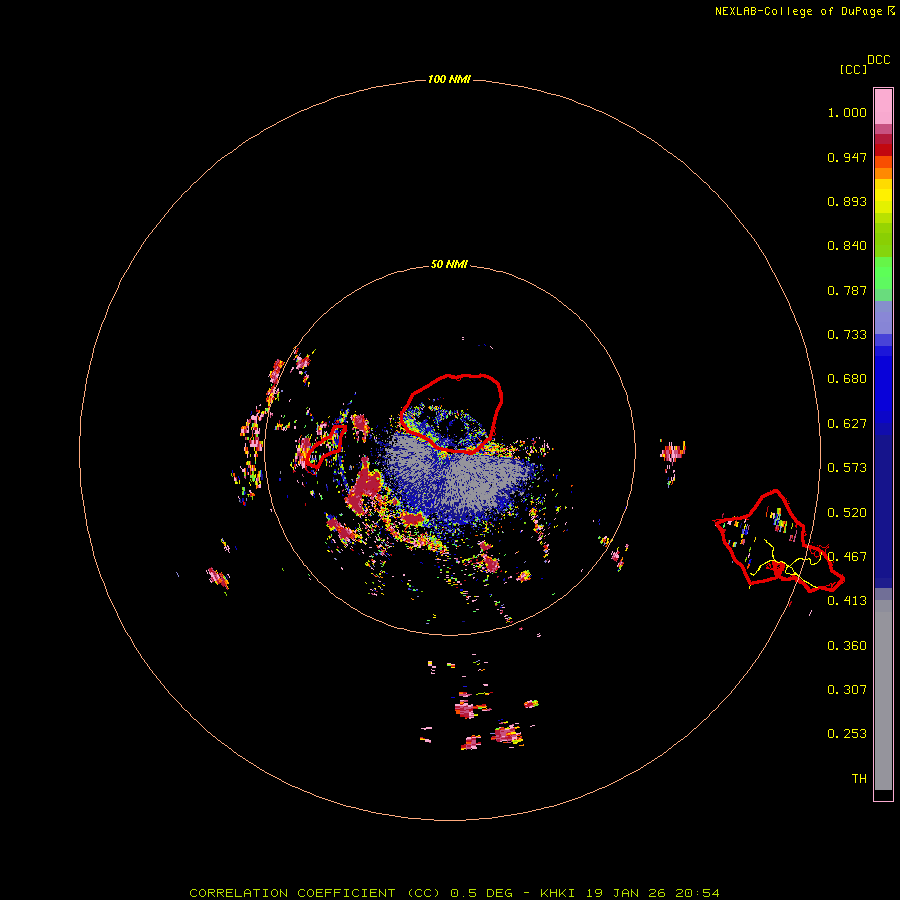Click the red-outlined island at the east edge
This screenshot has width=900, height=900.
[778, 542]
